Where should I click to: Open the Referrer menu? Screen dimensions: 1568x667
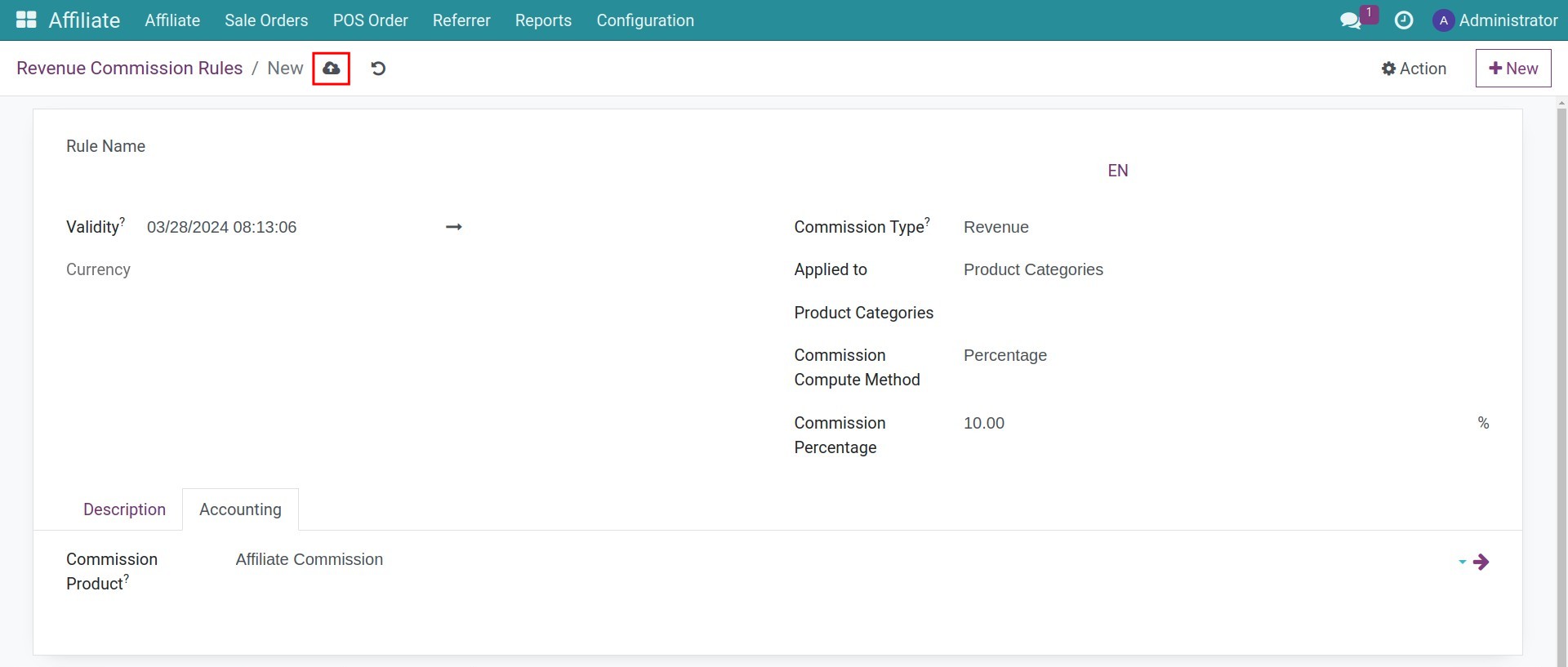pos(461,20)
